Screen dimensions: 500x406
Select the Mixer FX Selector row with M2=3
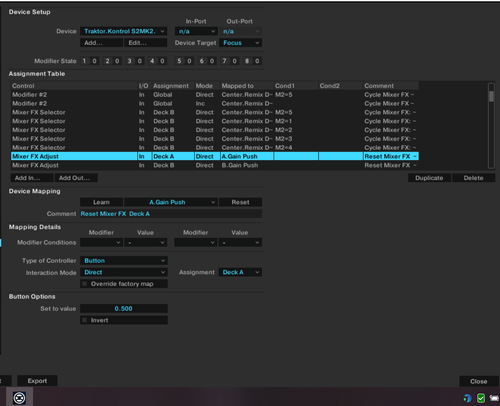215,139
